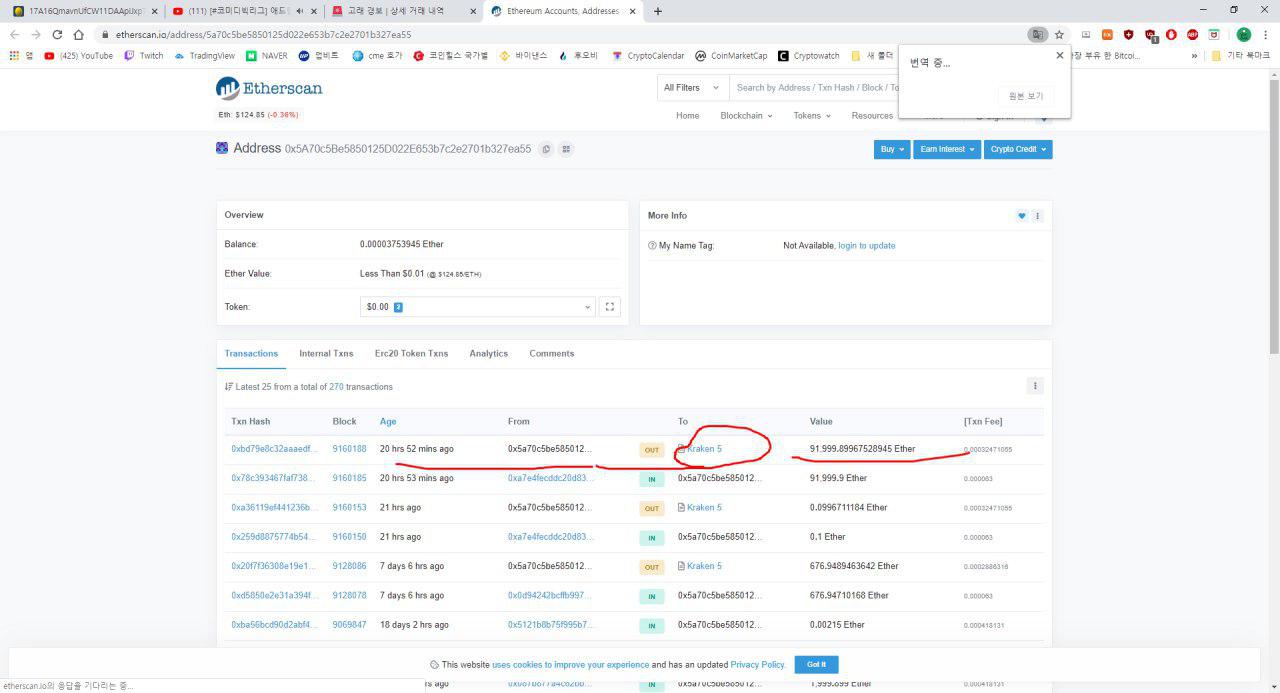
Task: Open Chrome profile avatar
Action: click(1243, 34)
